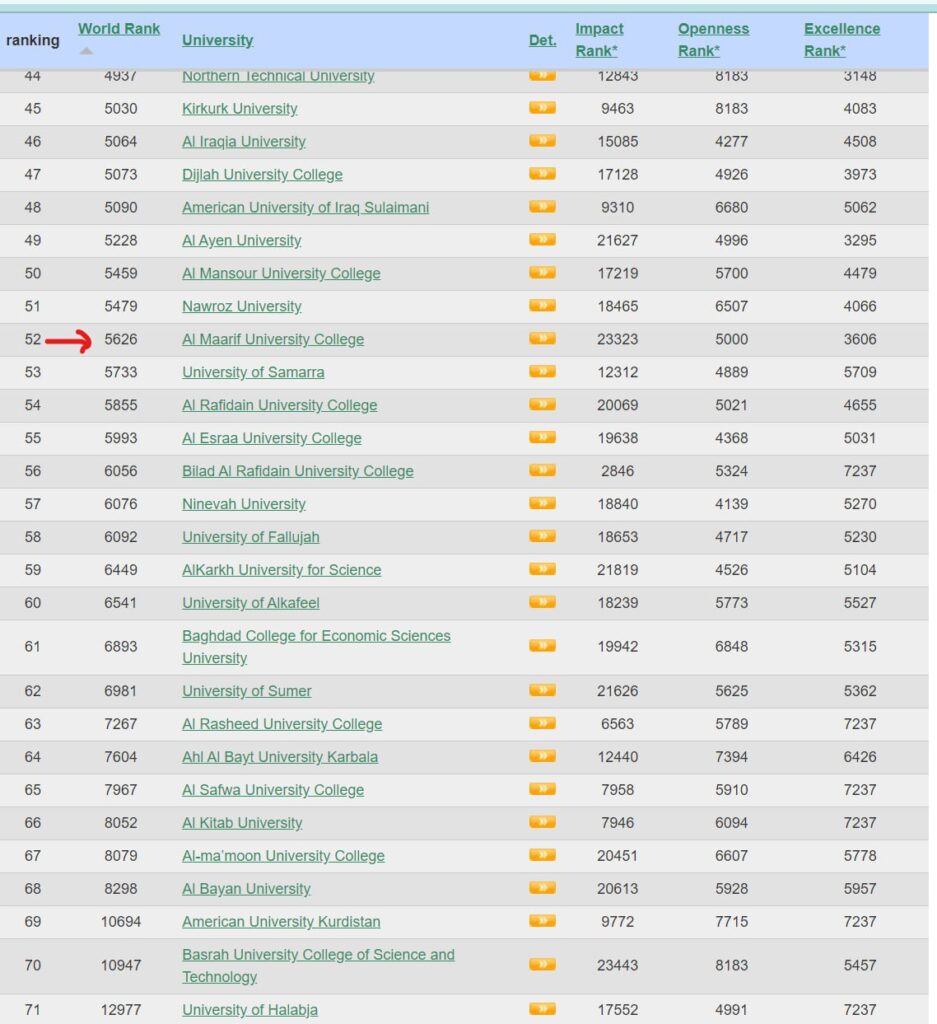Click details icon for Al Rasheed University College
This screenshot has width=937, height=1024.
(x=542, y=723)
